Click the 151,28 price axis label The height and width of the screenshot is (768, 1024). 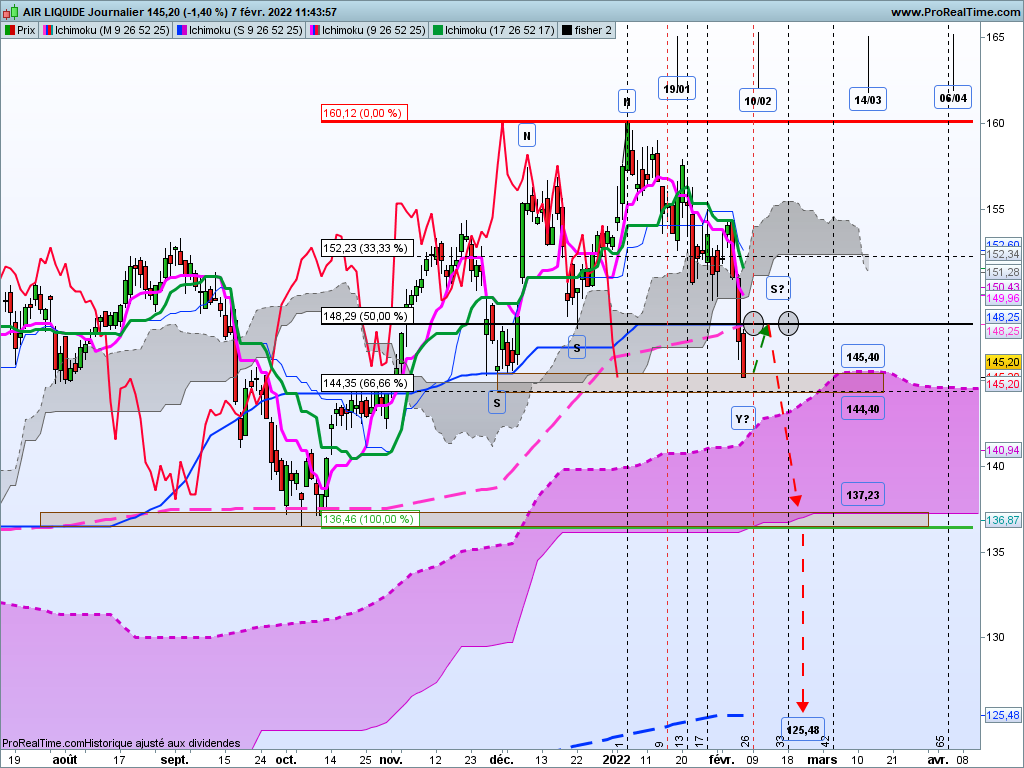click(x=1003, y=272)
